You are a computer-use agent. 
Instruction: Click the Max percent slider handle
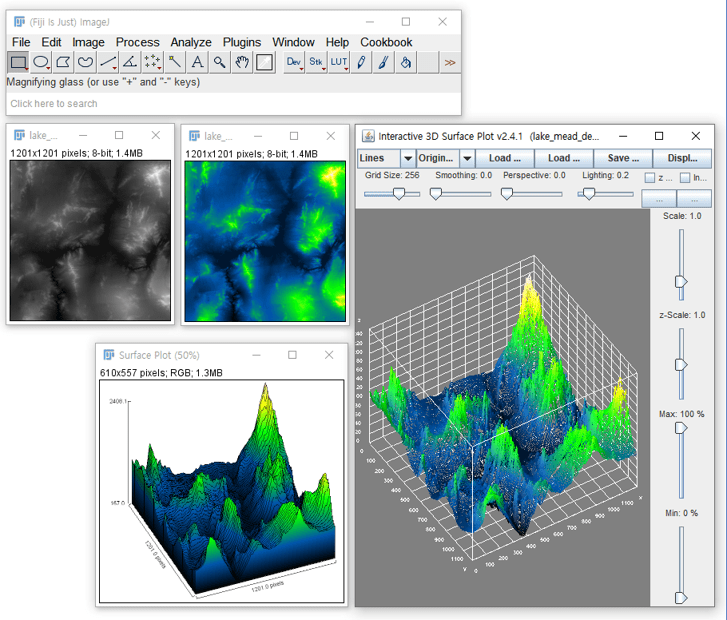click(681, 428)
